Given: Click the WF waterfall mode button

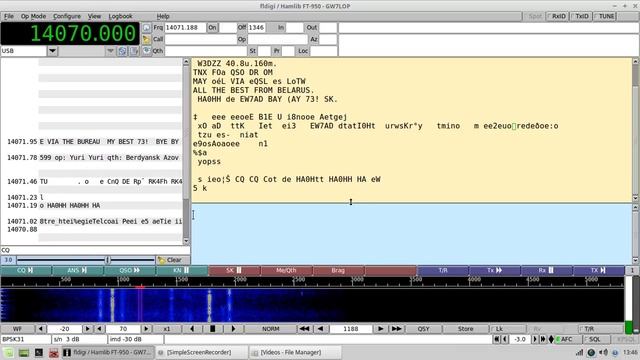Looking at the screenshot, I should click(x=17, y=329).
